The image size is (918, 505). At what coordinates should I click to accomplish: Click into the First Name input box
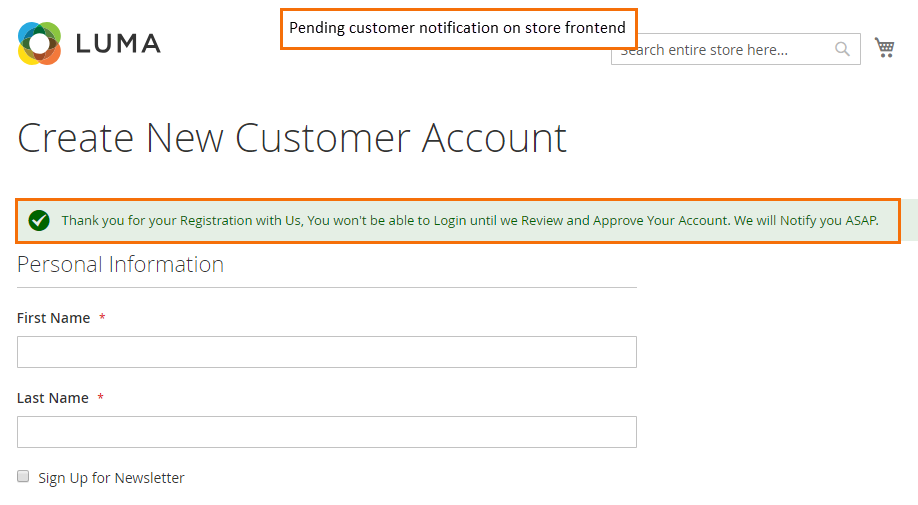(326, 352)
